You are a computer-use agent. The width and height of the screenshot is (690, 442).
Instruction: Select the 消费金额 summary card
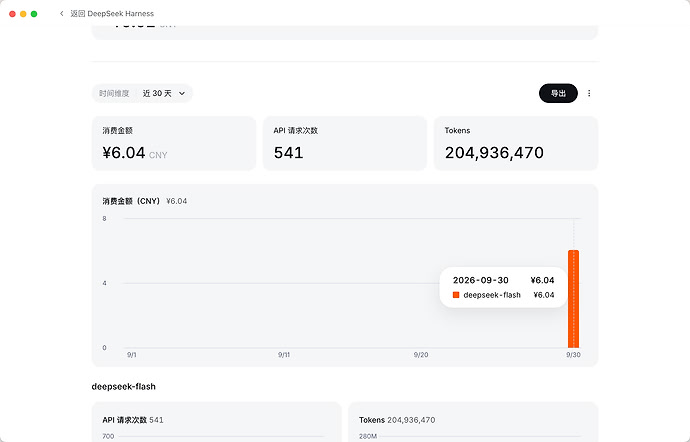coord(174,144)
